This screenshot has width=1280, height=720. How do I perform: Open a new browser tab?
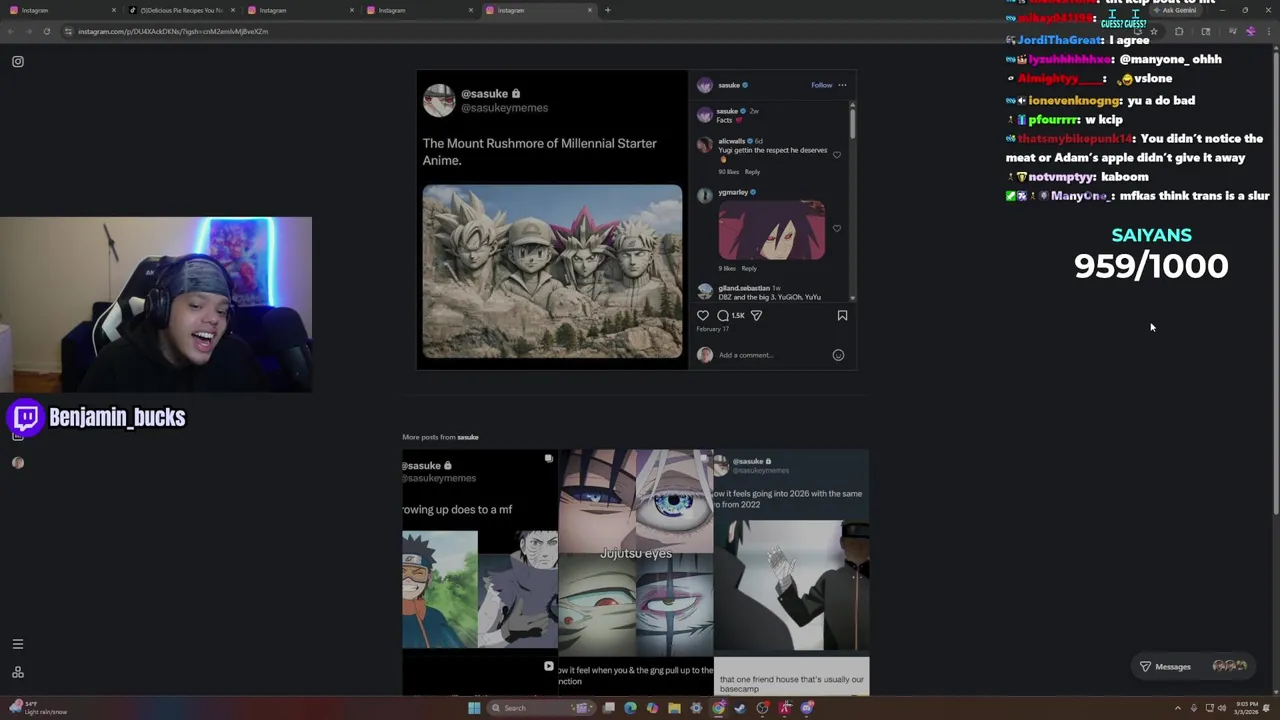click(x=607, y=10)
